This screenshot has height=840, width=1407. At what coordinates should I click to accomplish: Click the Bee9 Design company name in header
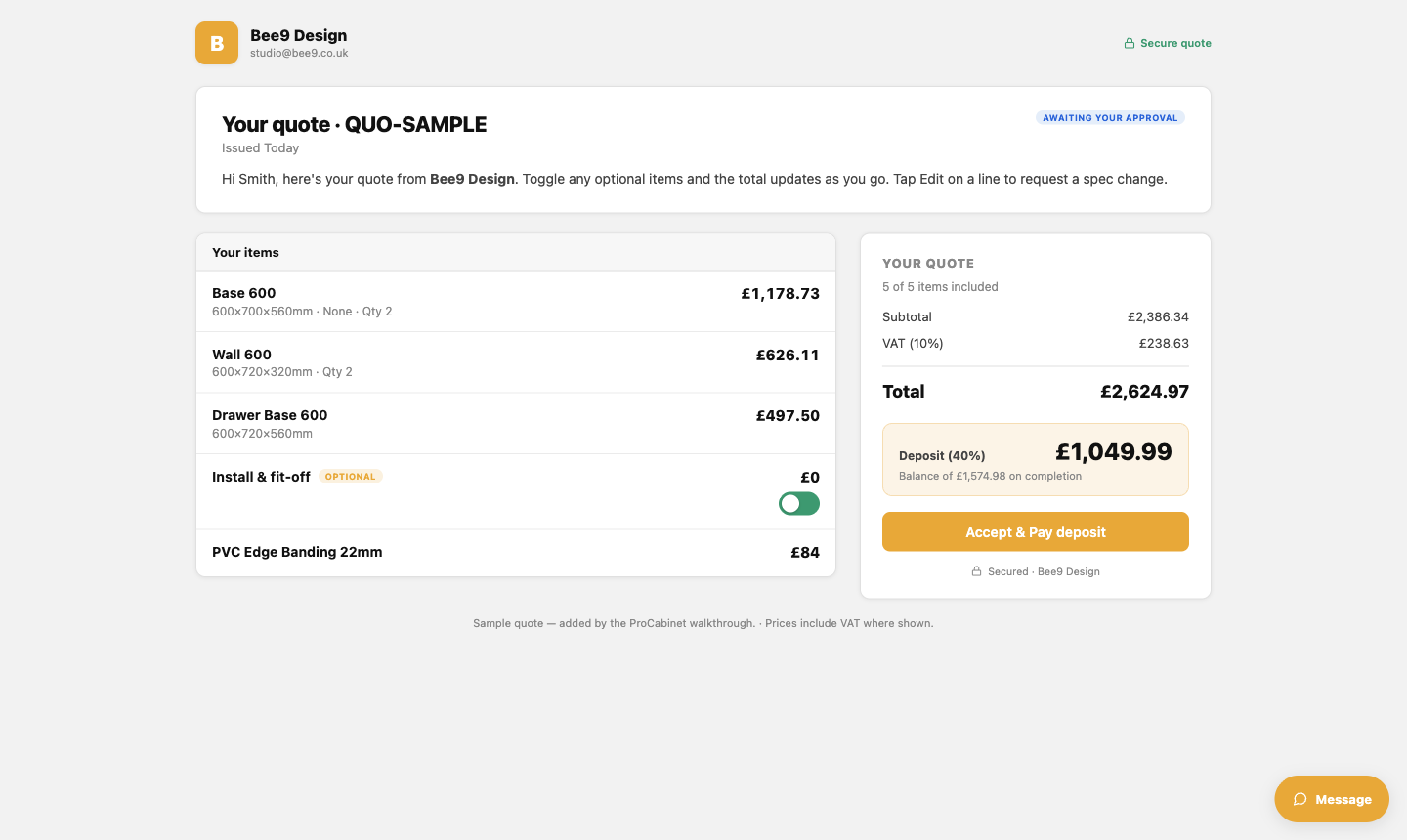[298, 35]
